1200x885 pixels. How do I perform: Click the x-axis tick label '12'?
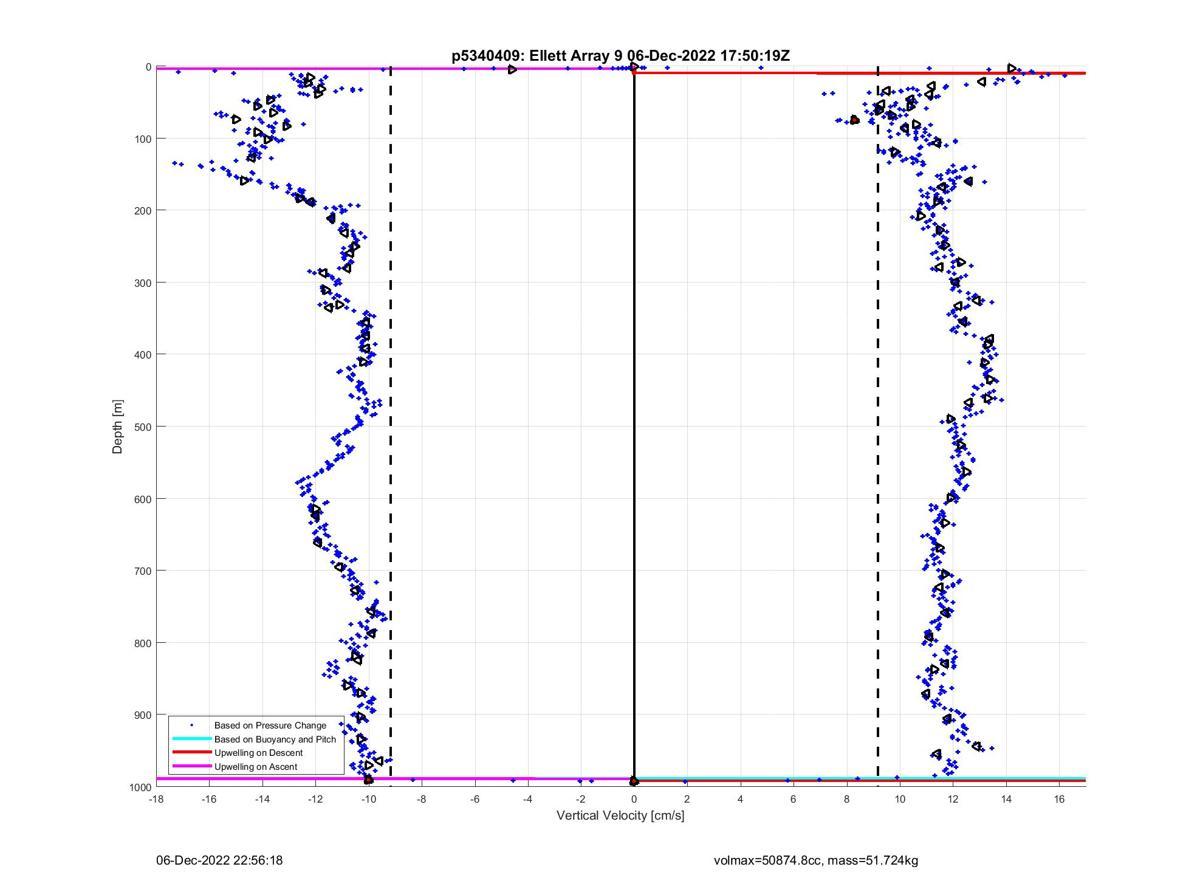tap(953, 799)
